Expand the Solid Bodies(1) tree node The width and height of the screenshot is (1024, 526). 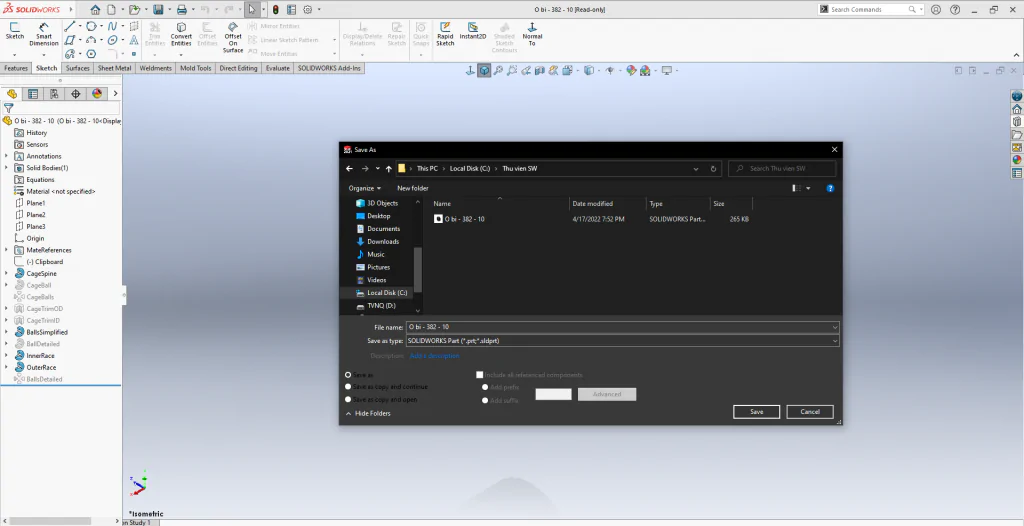(x=7, y=168)
